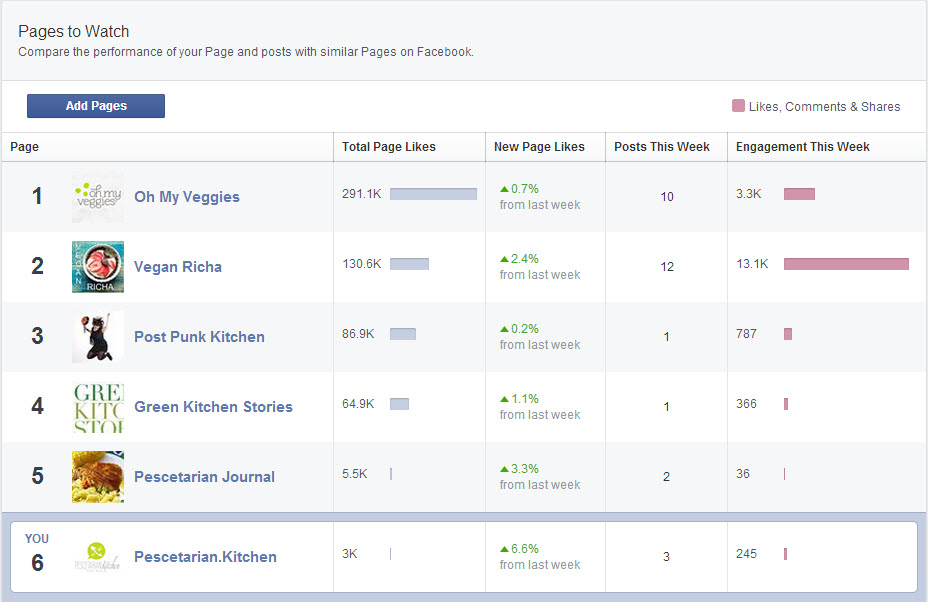928x602 pixels.
Task: Select Post Punk Kitchen page thumbnail
Action: click(x=98, y=337)
